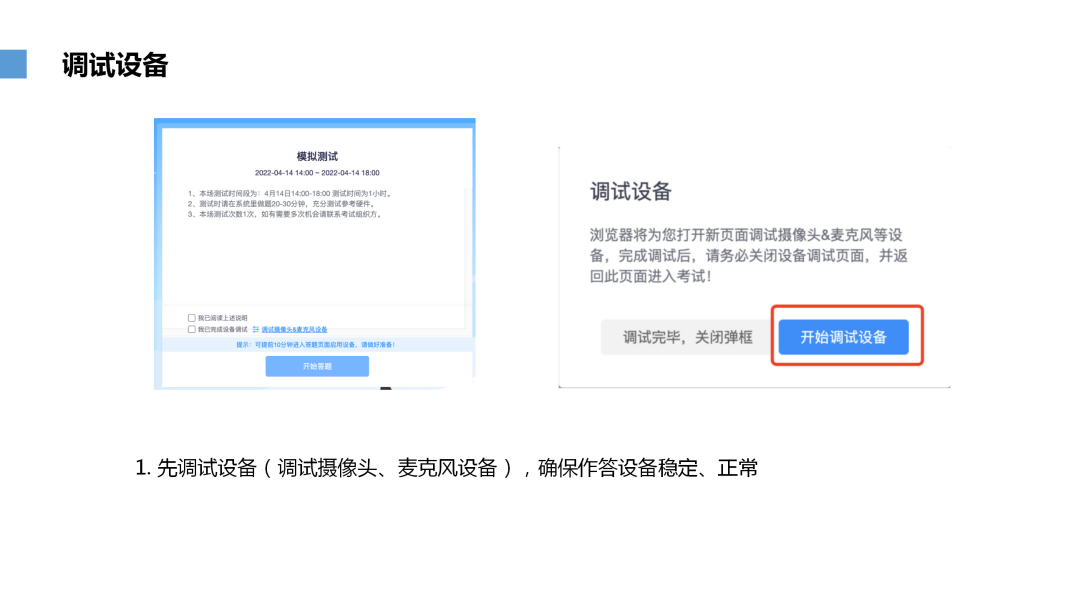
Task: Click the bold 调试设备 slide title at top
Action: click(114, 65)
